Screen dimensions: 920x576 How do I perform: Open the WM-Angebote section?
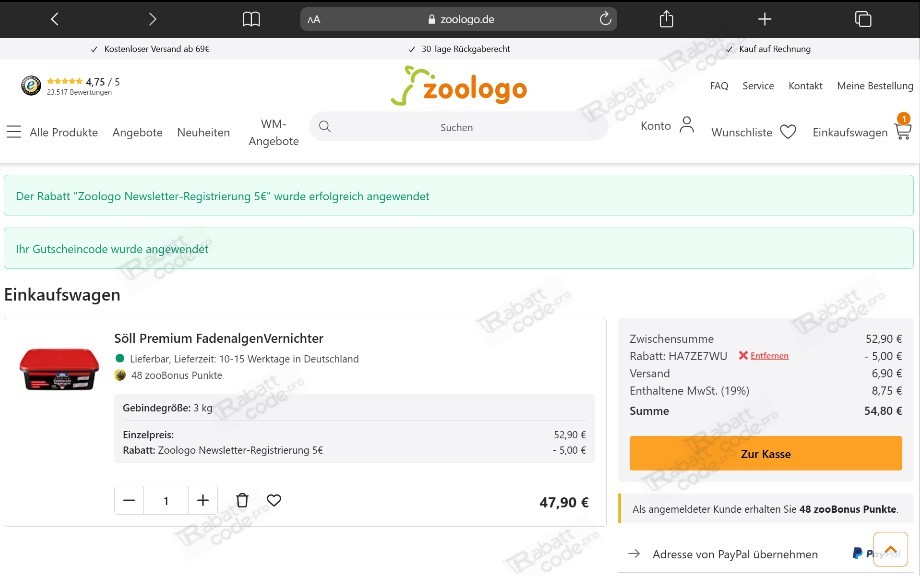273,132
